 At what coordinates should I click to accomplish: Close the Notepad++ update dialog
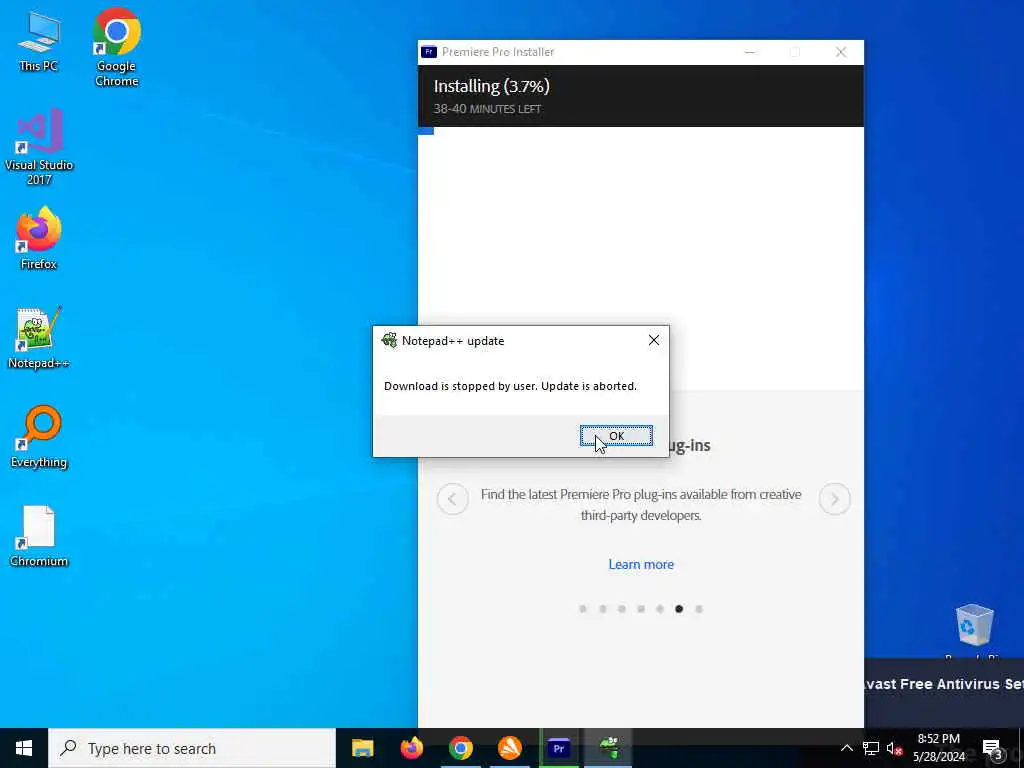[653, 340]
